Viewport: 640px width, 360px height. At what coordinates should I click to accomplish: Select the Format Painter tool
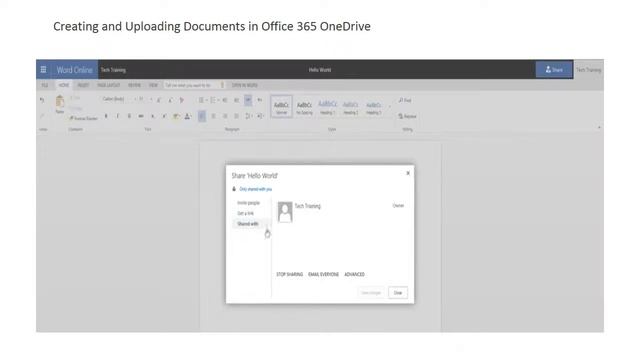coord(83,118)
